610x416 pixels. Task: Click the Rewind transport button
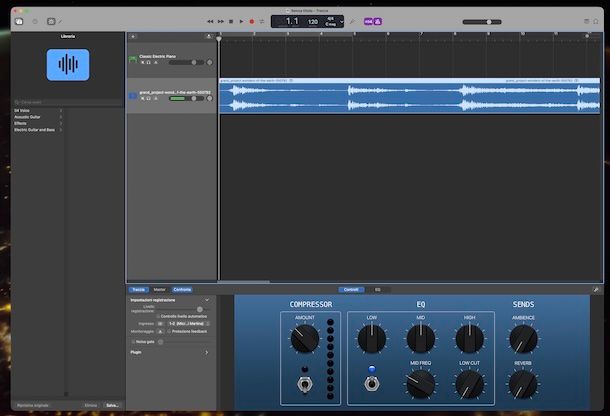210,22
